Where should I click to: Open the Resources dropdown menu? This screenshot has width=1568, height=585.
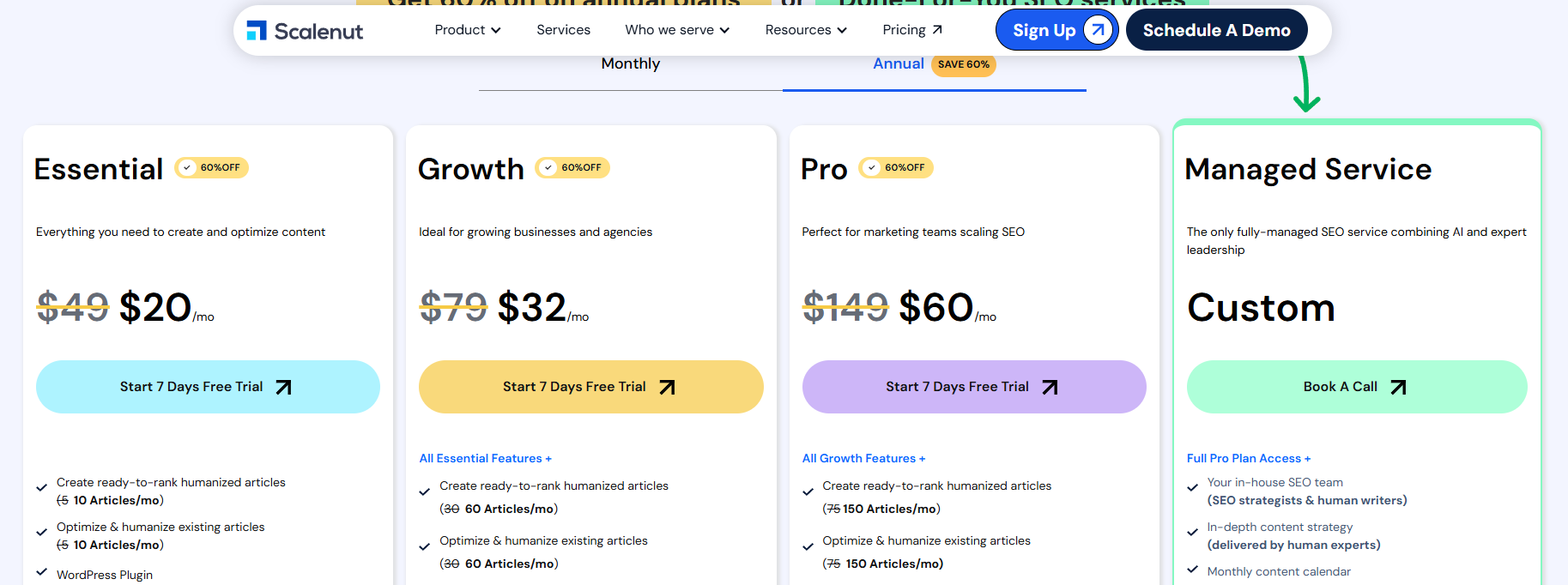pos(805,30)
